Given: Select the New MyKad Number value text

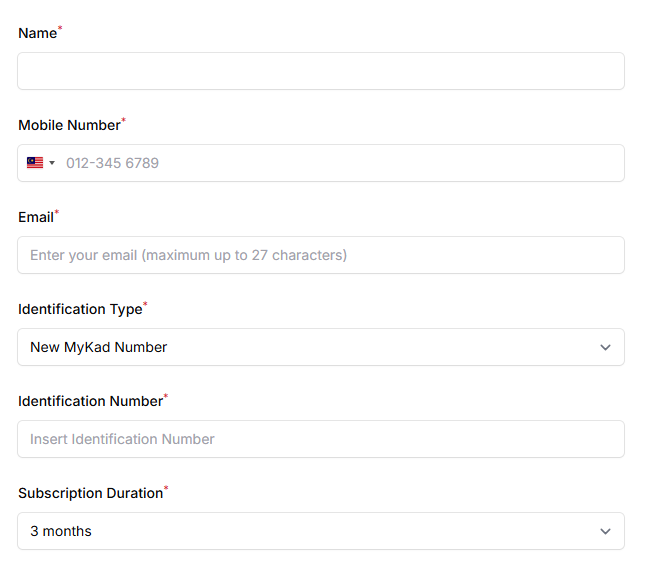Looking at the screenshot, I should (x=99, y=347).
